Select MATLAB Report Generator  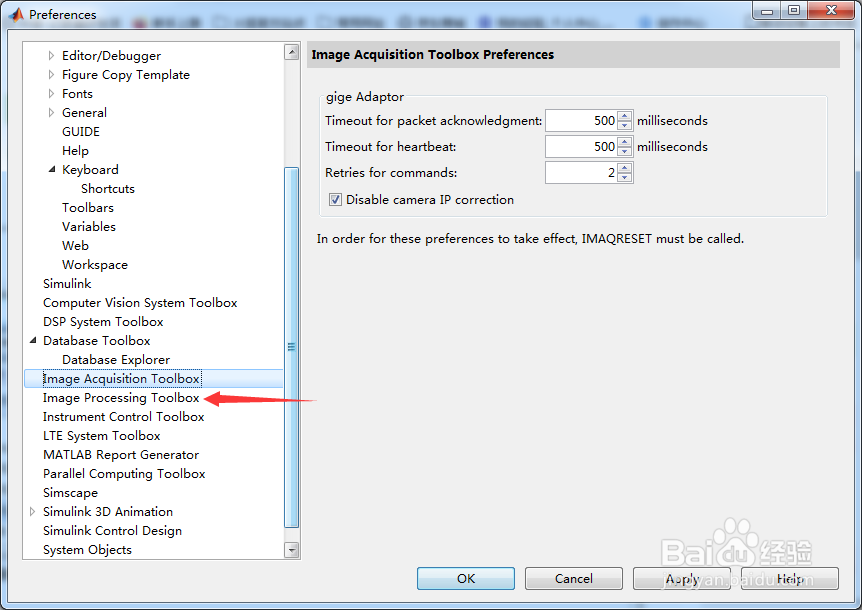[x=121, y=454]
